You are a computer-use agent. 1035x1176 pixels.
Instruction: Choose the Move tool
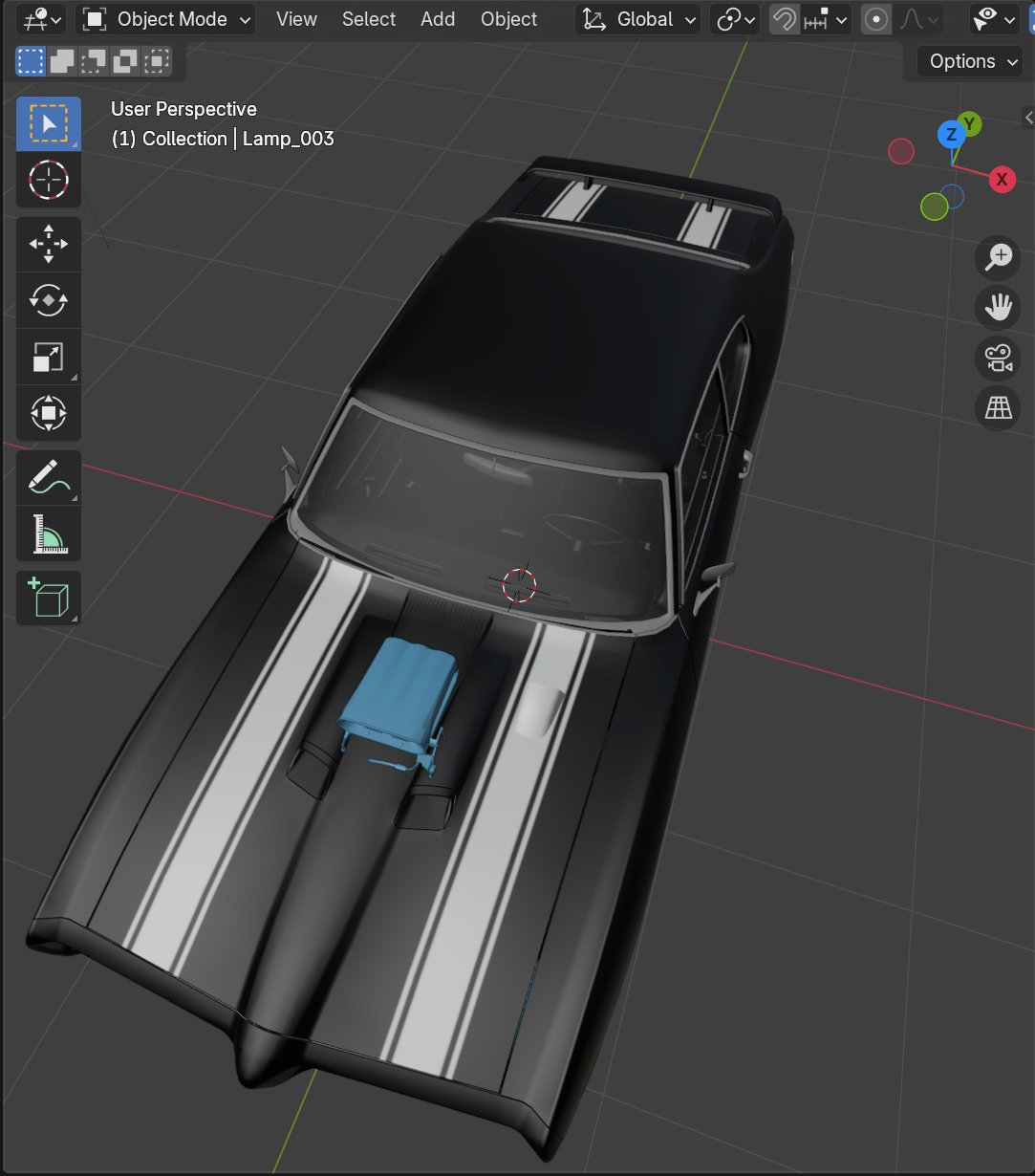pyautogui.click(x=48, y=245)
